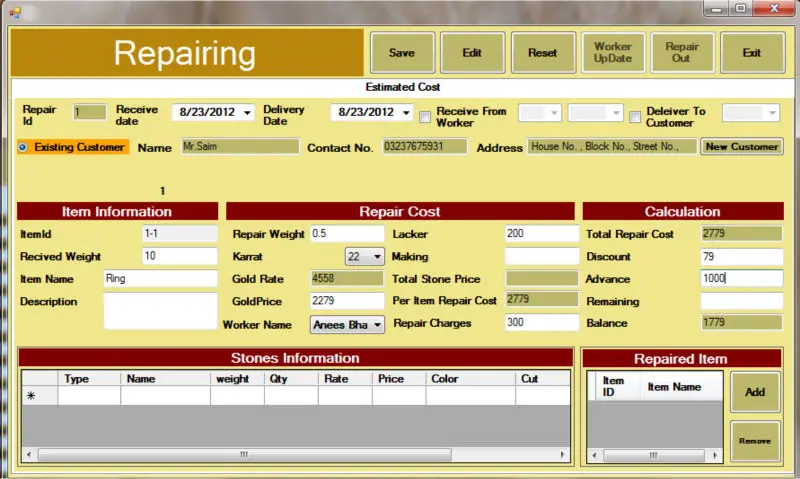The height and width of the screenshot is (479, 800).
Task: Open Worker UpDate
Action: 612,53
